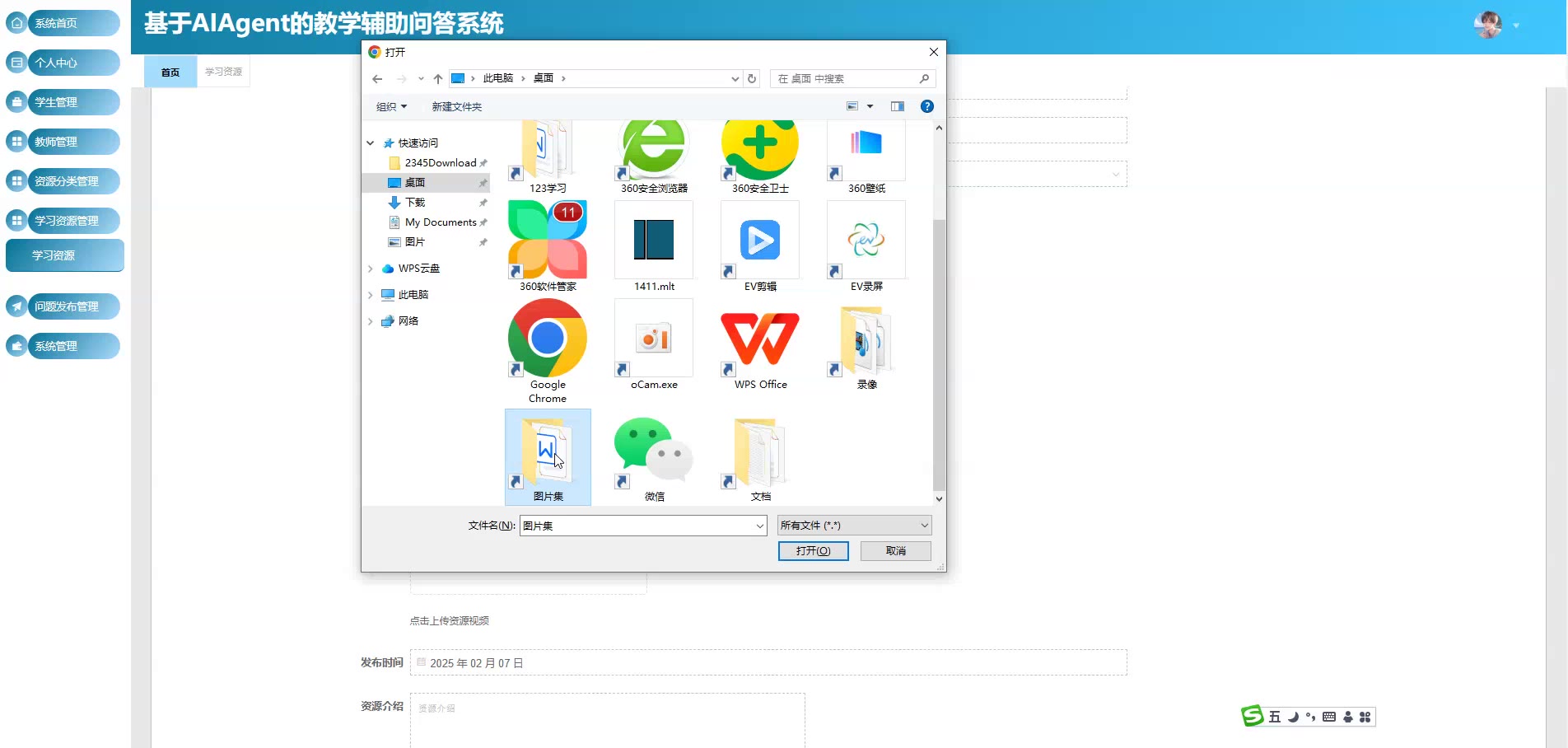
Task: Select the oCam.exe shortcut icon
Action: point(654,344)
